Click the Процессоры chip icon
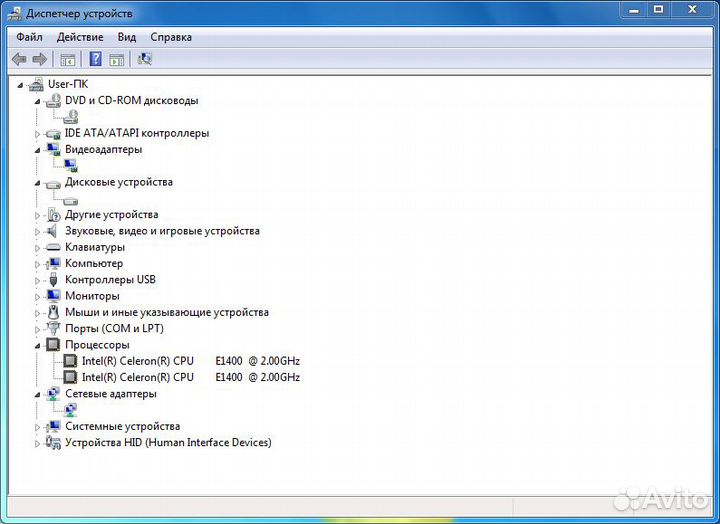 pyautogui.click(x=53, y=344)
